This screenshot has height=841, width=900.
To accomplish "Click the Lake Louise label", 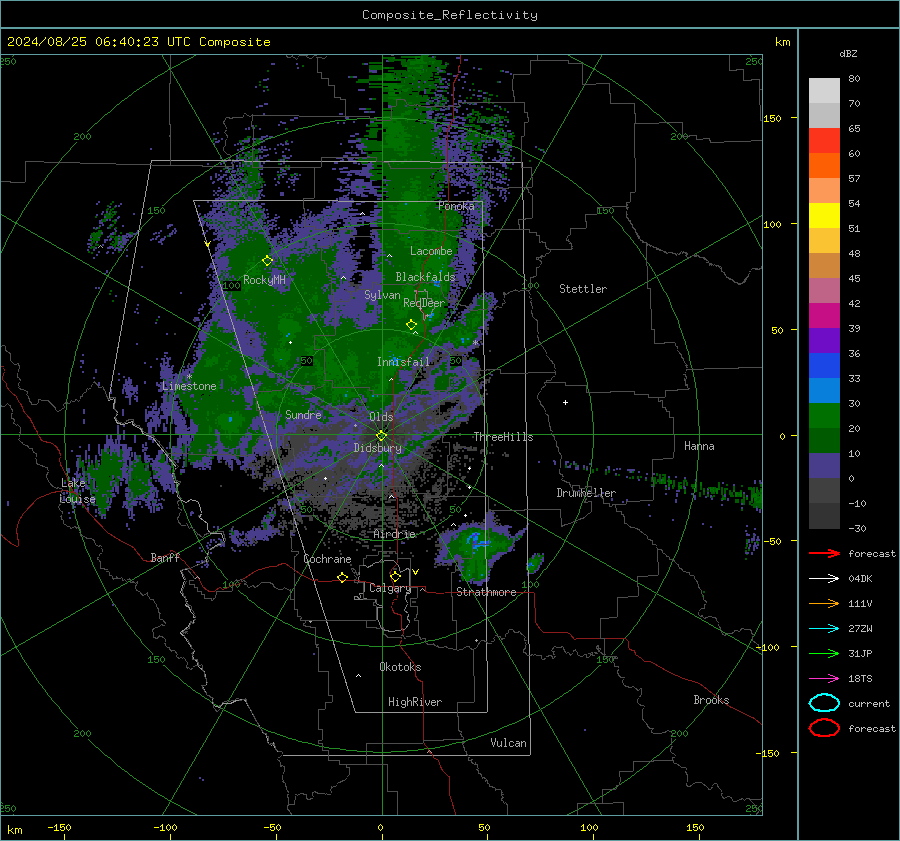I will pyautogui.click(x=77, y=491).
